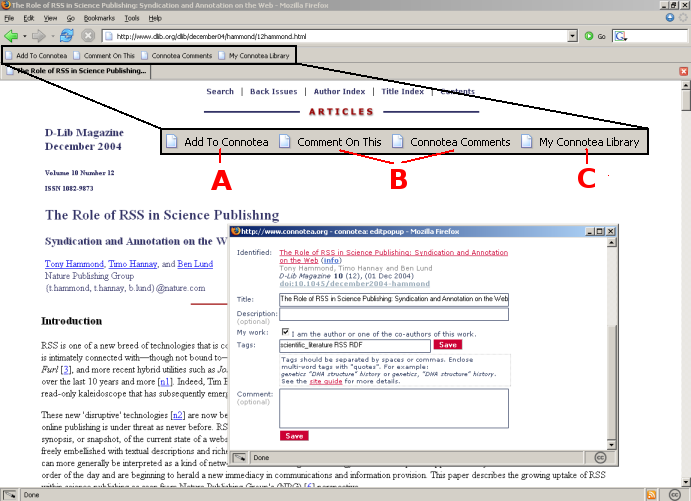Open the Search link in page navigation

220,91
